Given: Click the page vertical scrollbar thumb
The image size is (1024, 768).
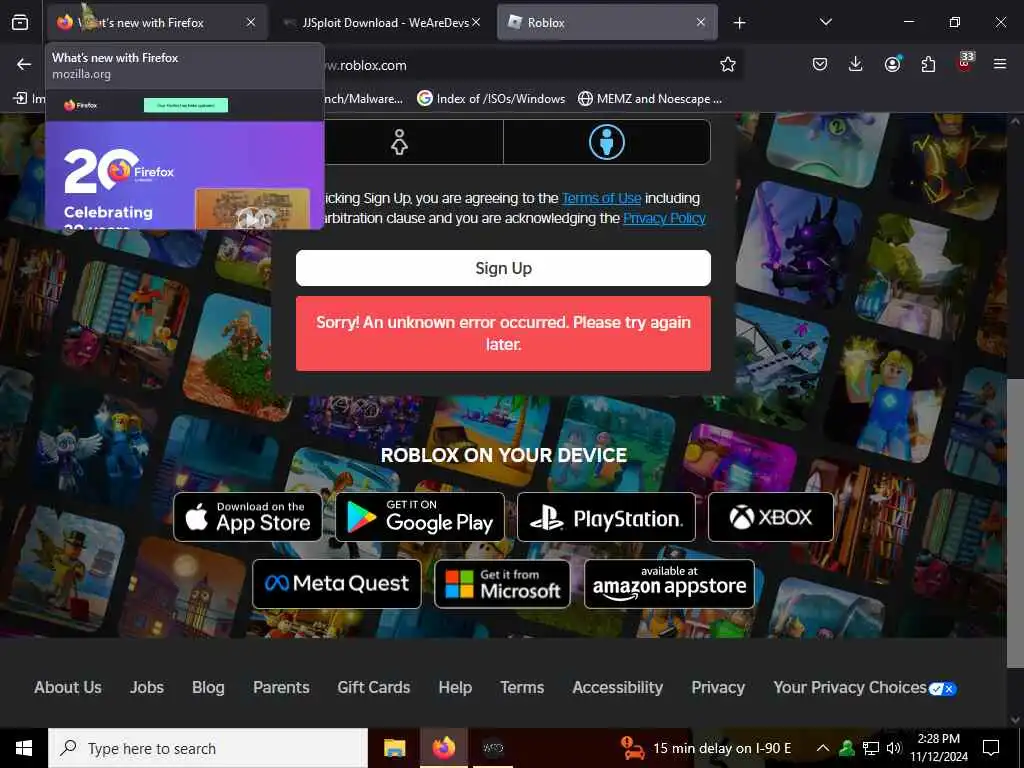Looking at the screenshot, I should (x=1015, y=522).
